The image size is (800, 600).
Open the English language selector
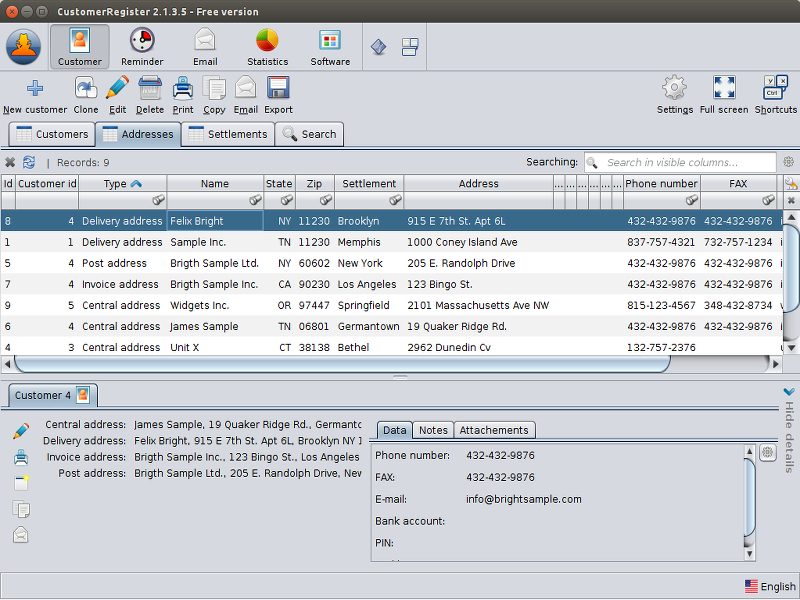(x=770, y=587)
